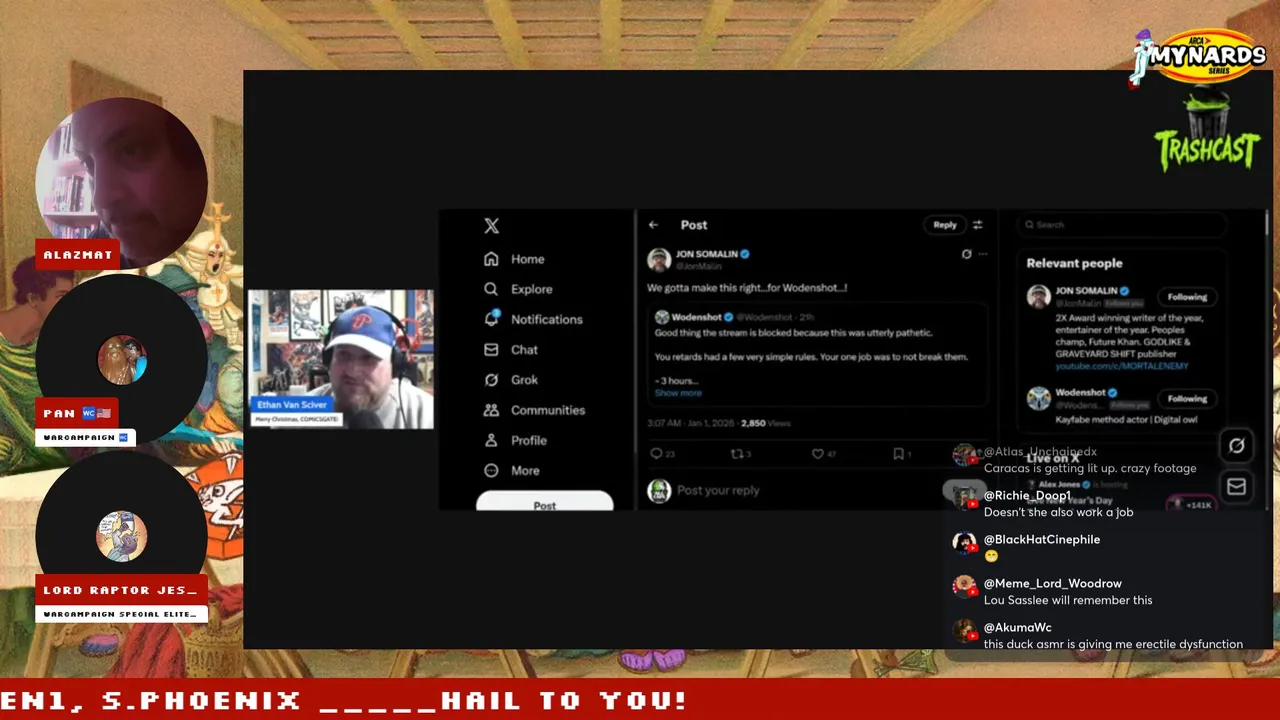Click the Grok icon on Jon Somalin's post
1280x720 pixels.
966,254
